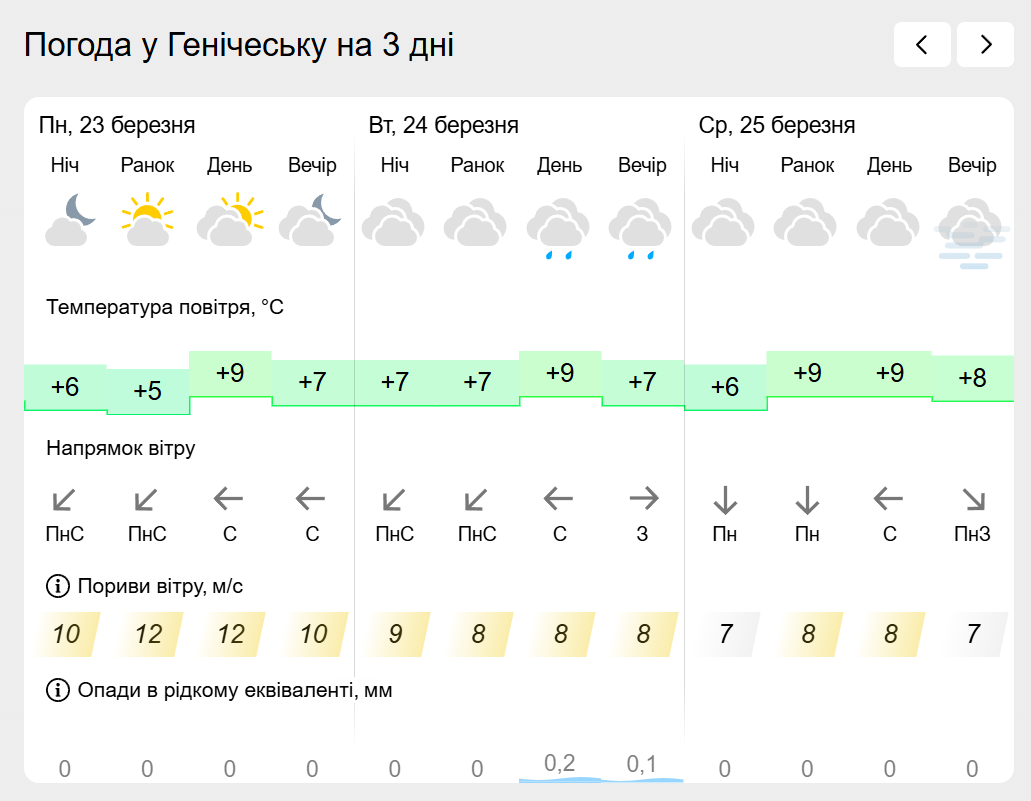Click Wednesday night north wind arrow
Screen dimensions: 1031x801
click(x=725, y=498)
